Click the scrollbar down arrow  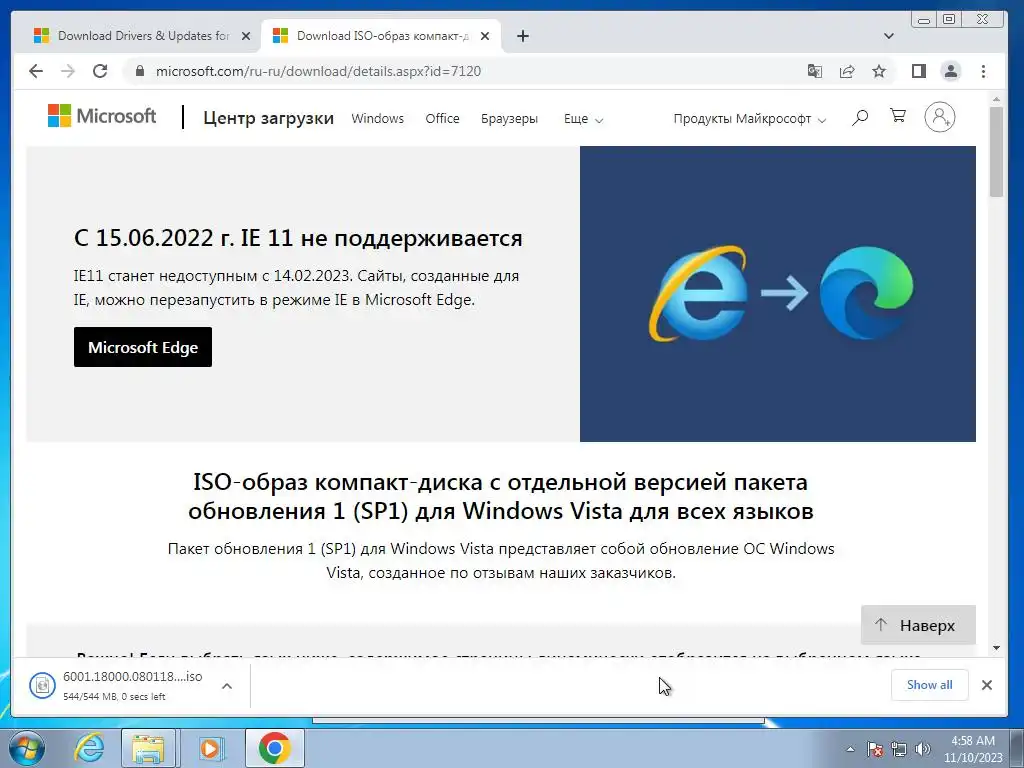[x=996, y=648]
